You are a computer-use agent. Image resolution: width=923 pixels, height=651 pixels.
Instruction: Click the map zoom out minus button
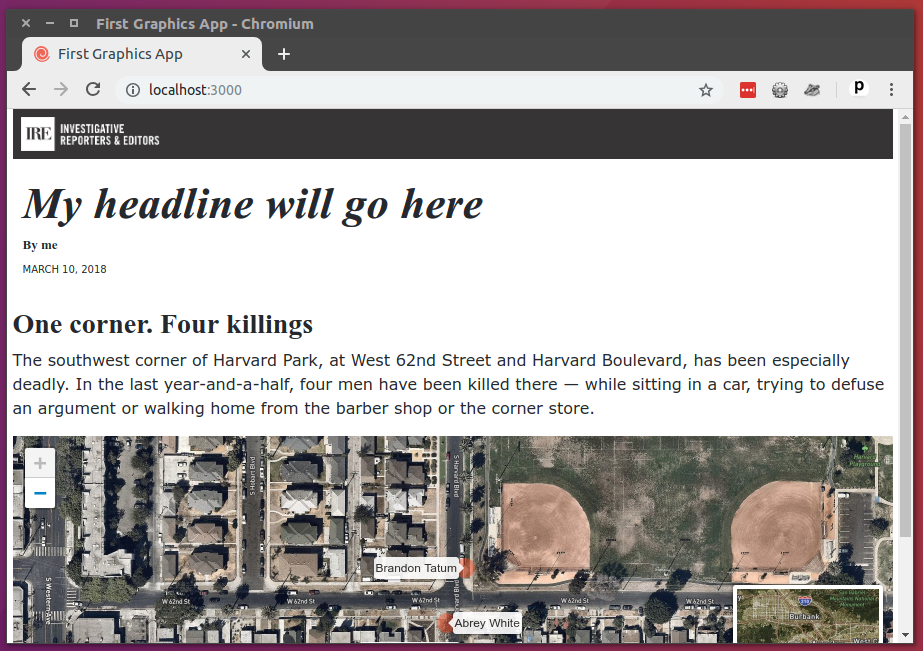40,493
